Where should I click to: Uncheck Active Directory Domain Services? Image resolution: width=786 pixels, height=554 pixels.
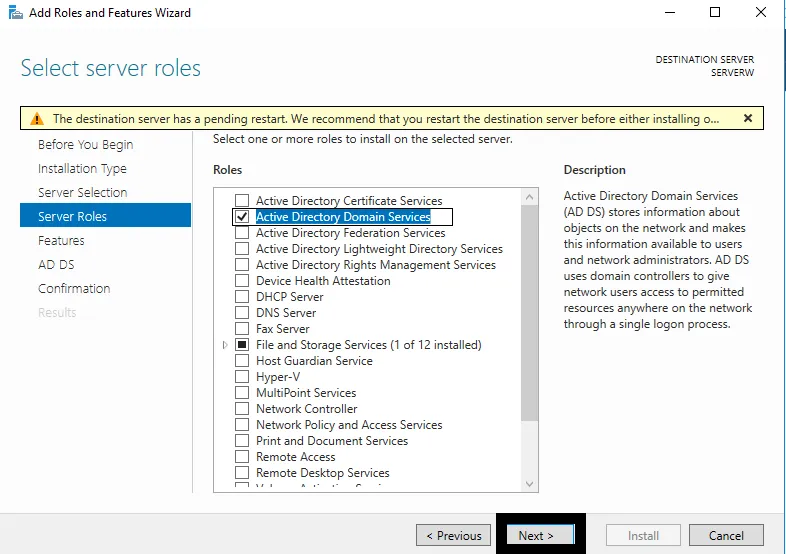pos(242,217)
